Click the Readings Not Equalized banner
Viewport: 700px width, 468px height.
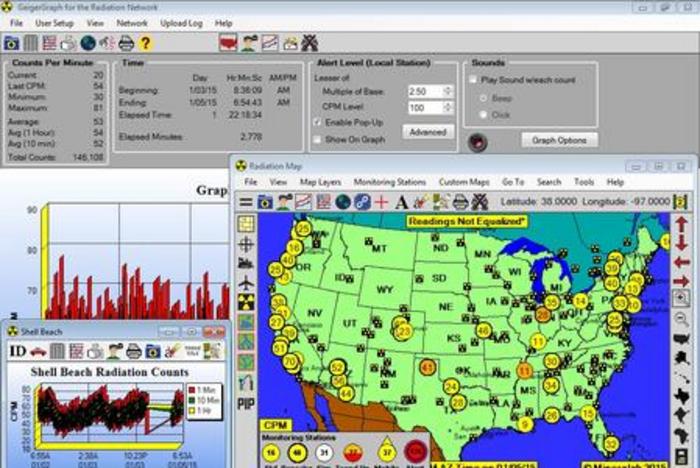[x=467, y=221]
